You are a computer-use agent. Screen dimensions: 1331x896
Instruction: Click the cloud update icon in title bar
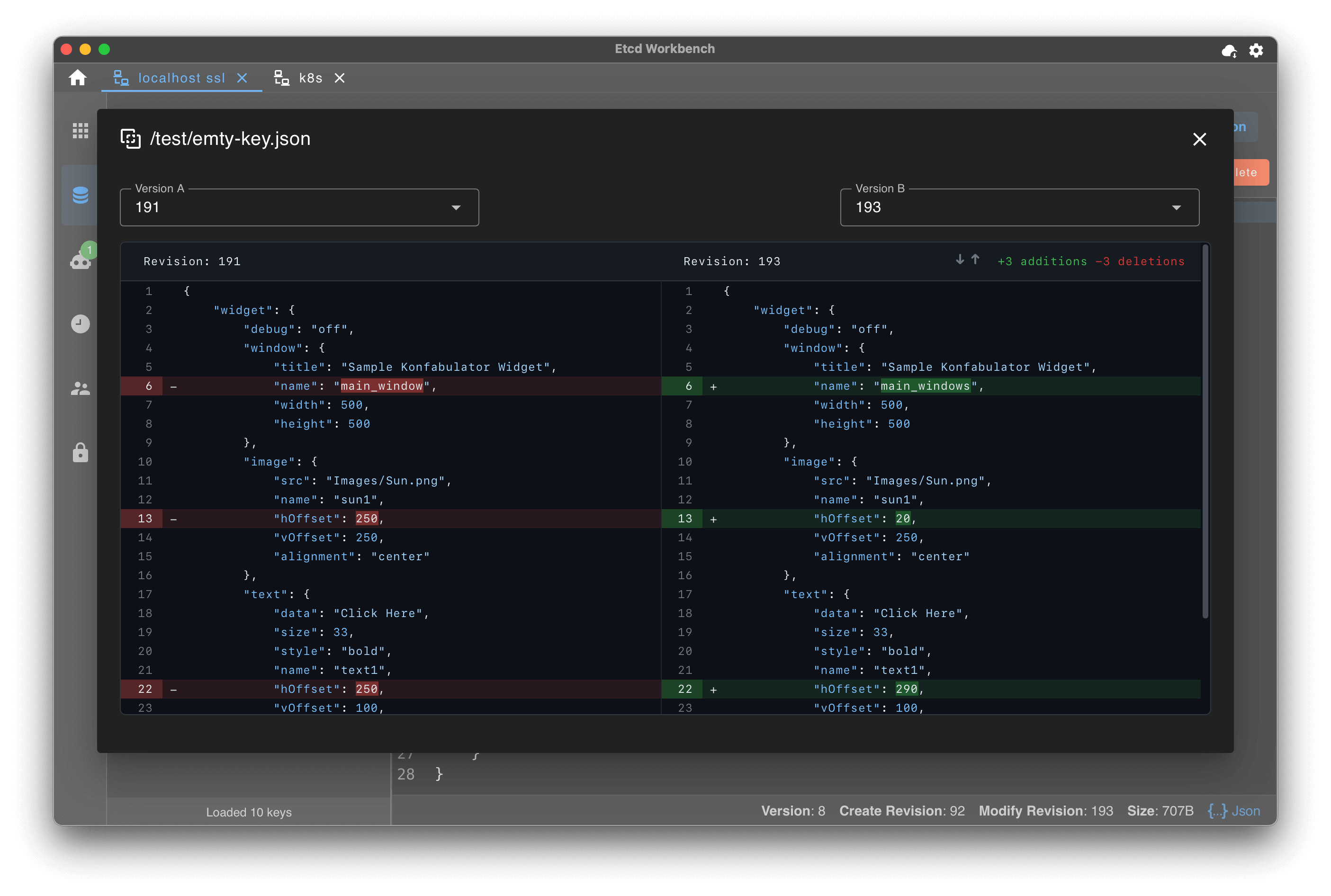coord(1229,50)
